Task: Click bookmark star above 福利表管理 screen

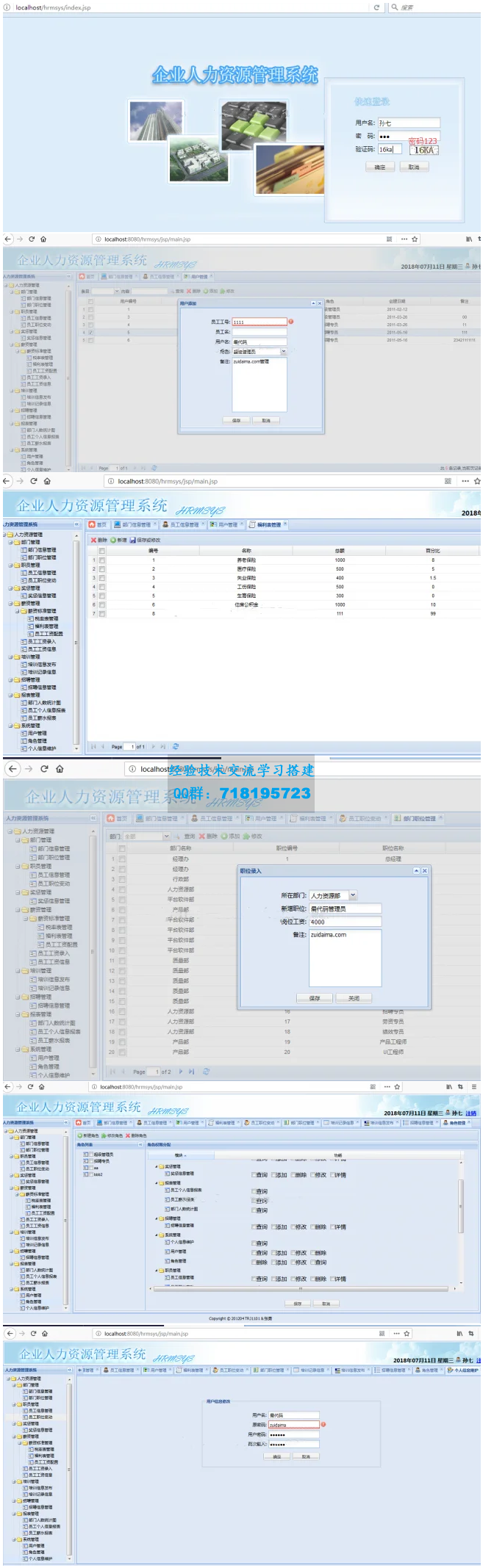Action: coord(477,481)
